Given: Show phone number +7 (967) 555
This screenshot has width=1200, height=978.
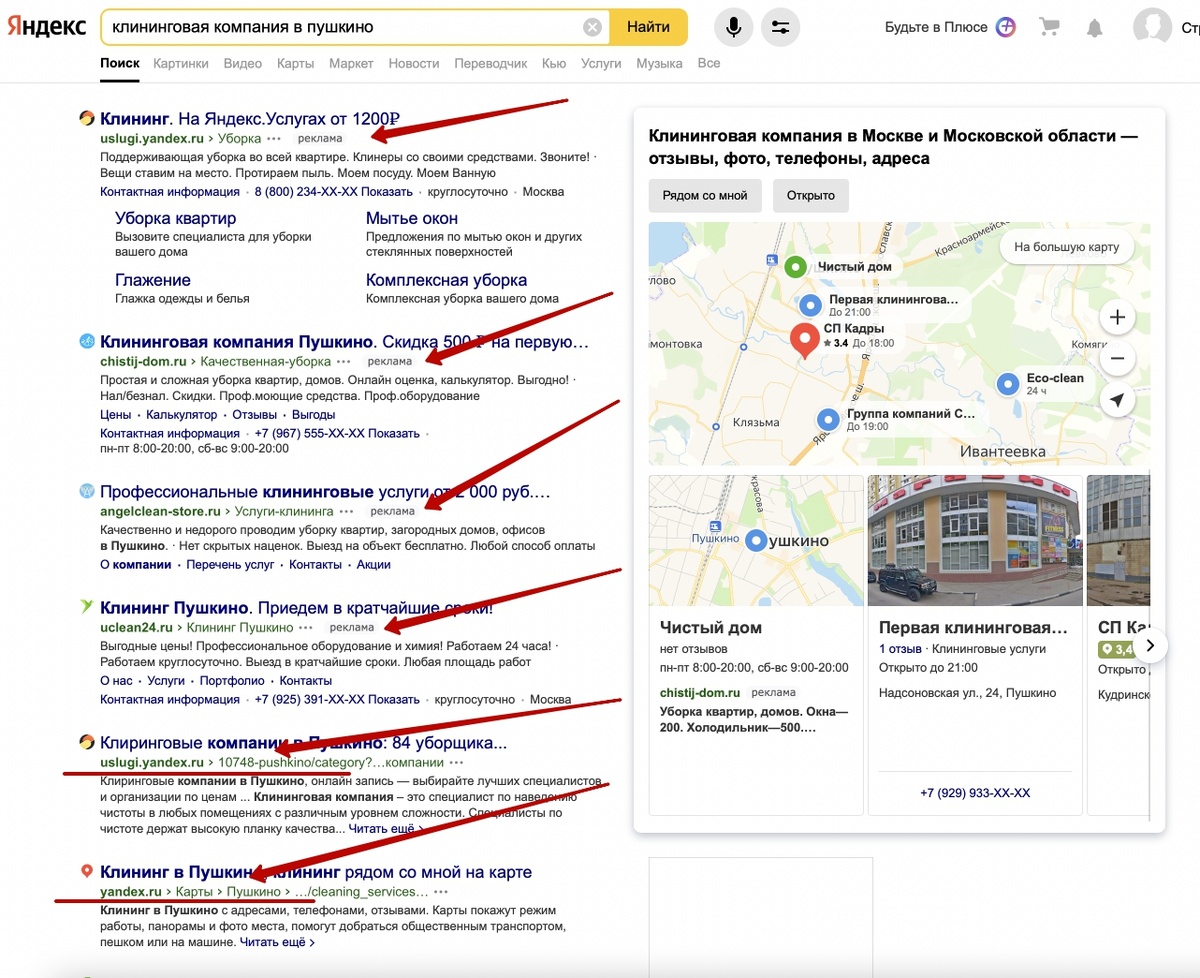Looking at the screenshot, I should pos(337,434).
